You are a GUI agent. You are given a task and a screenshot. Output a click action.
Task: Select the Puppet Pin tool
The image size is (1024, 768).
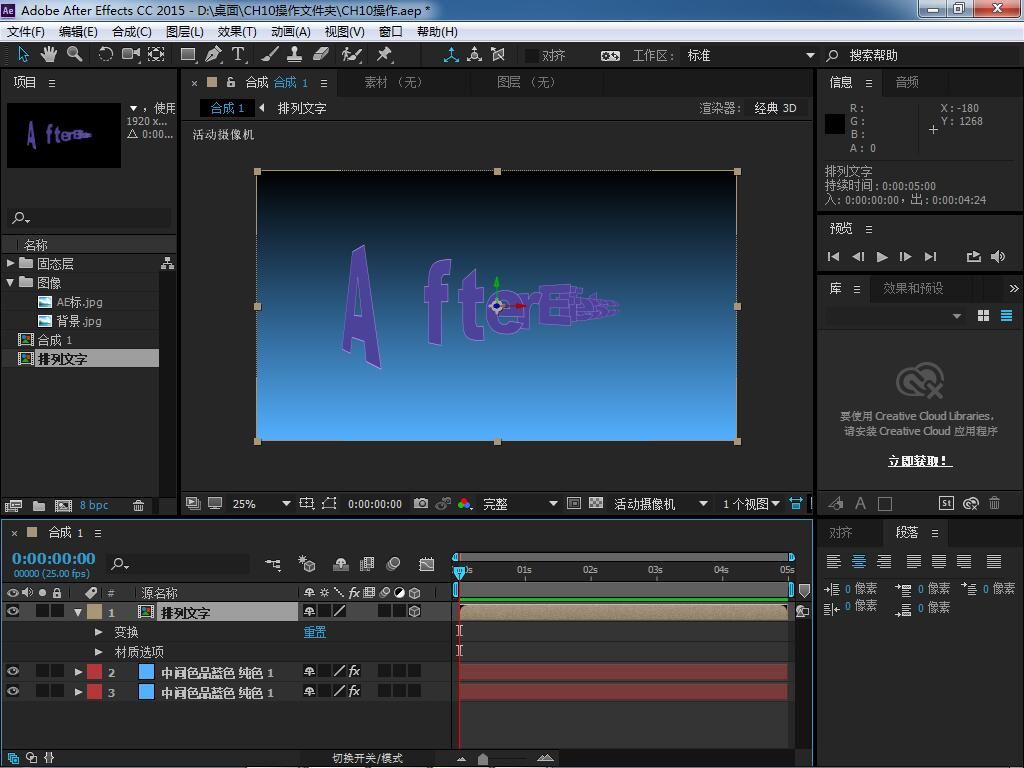pyautogui.click(x=384, y=55)
